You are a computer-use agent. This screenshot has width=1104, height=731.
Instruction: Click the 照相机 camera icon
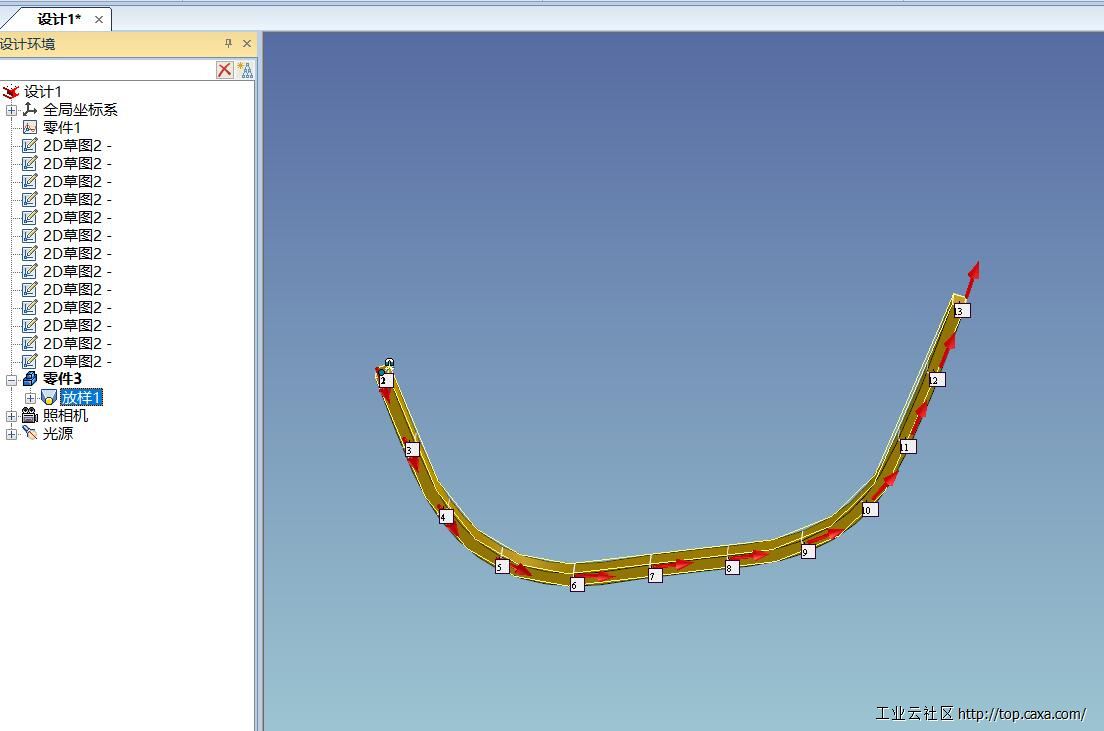click(x=30, y=415)
